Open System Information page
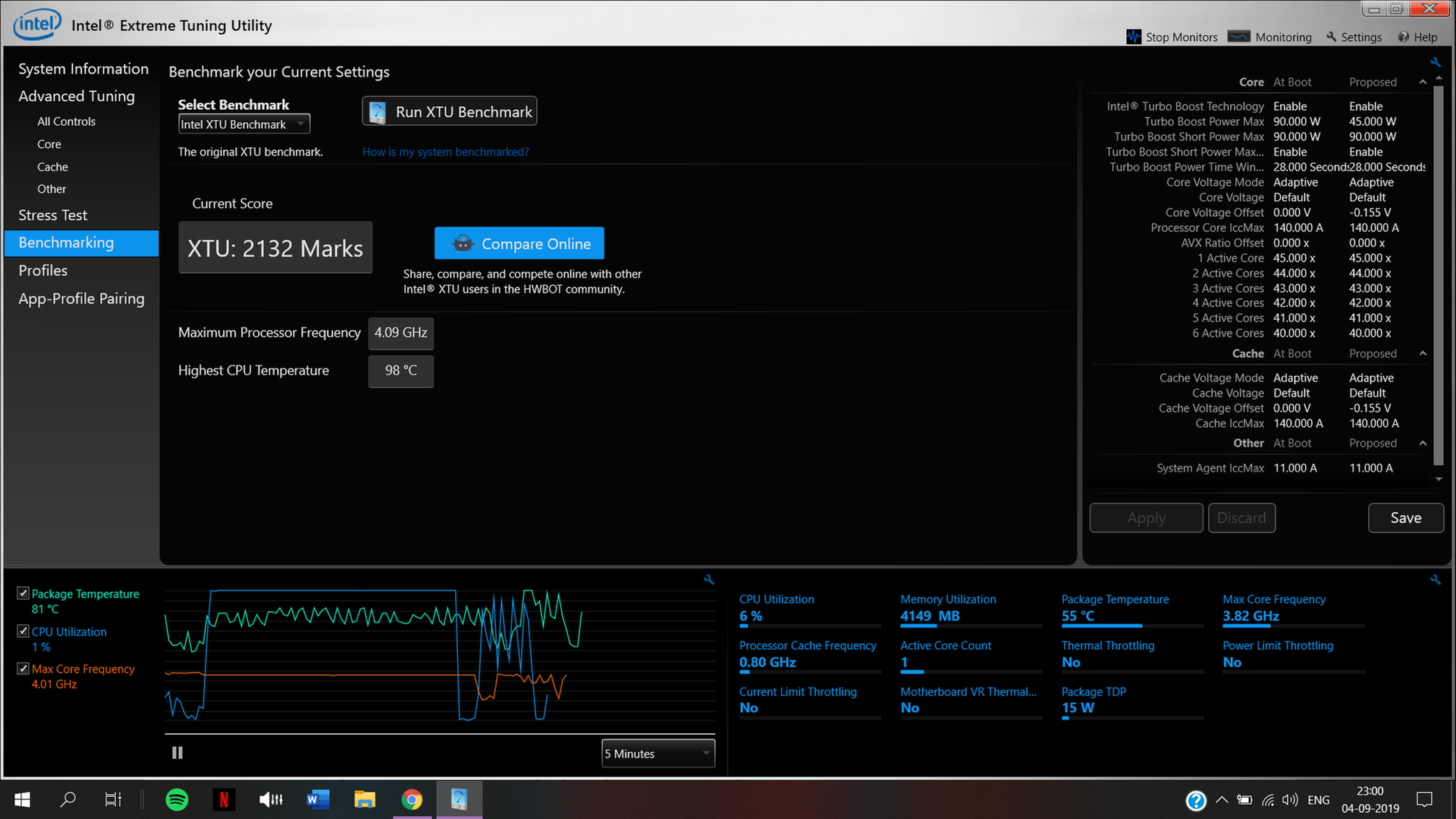This screenshot has width=1456, height=819. coord(83,69)
